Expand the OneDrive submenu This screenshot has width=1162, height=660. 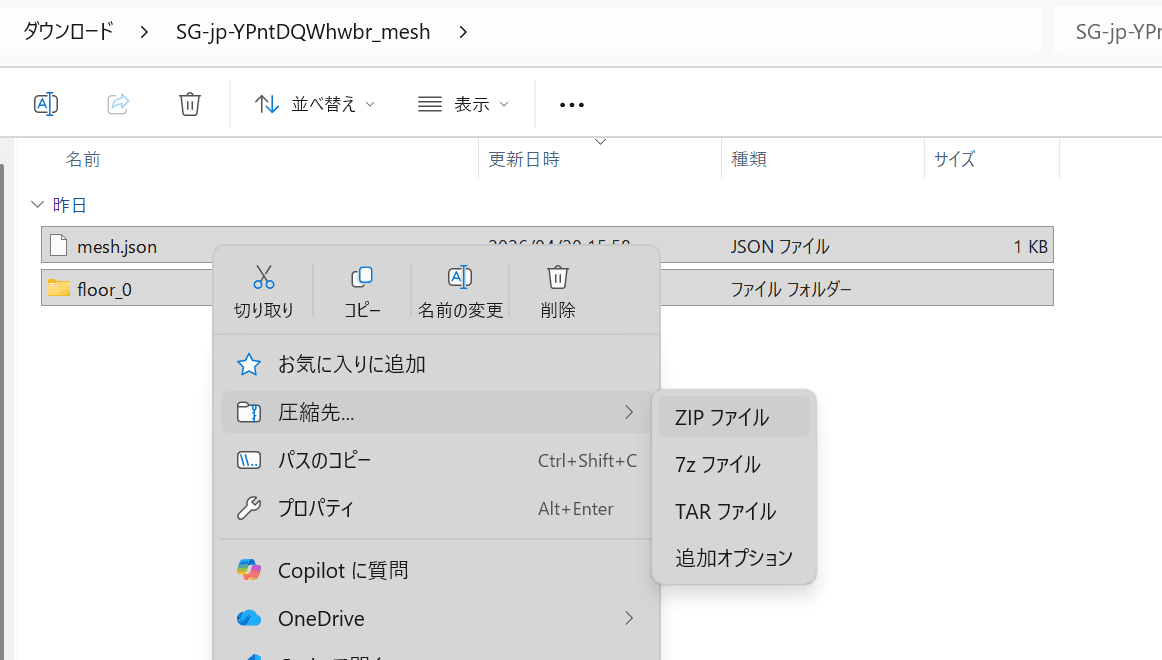click(629, 618)
